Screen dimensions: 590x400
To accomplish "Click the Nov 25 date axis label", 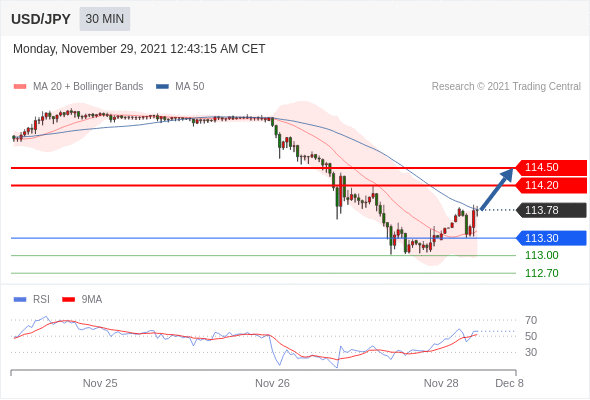I will coord(100,383).
